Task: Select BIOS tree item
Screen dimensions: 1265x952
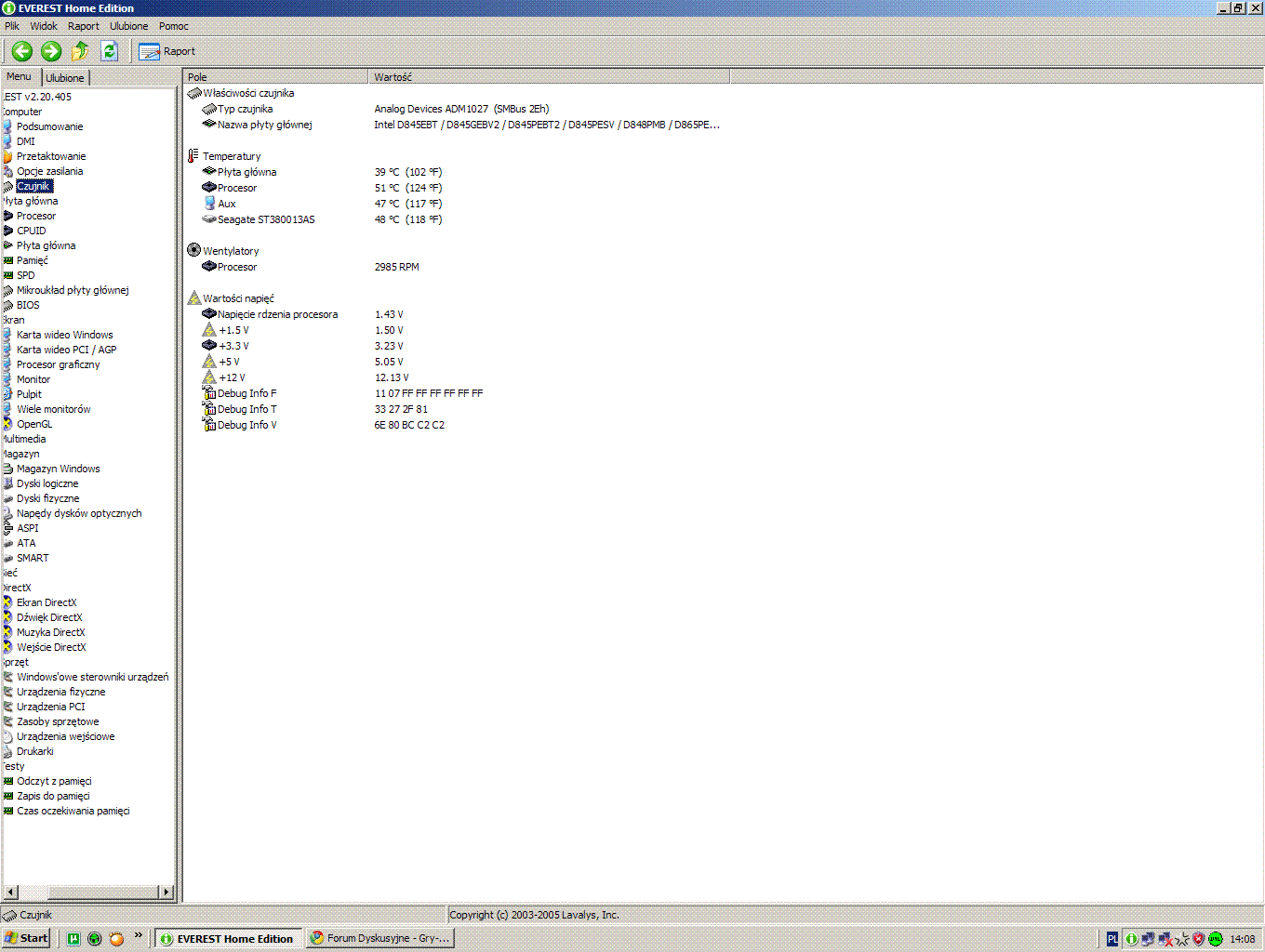Action: click(x=28, y=305)
